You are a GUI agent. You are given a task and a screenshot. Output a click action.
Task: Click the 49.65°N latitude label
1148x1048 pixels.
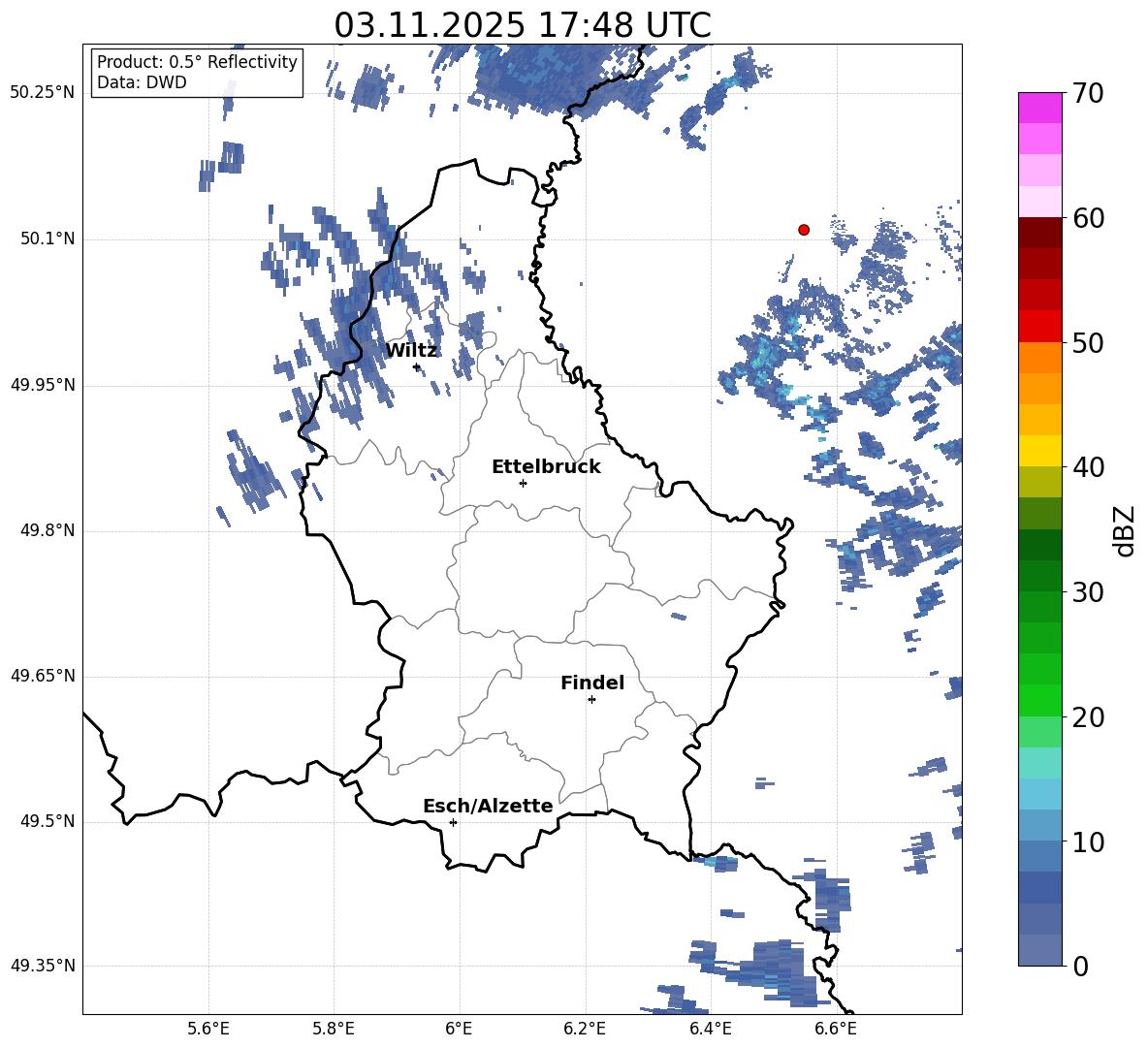click(43, 676)
